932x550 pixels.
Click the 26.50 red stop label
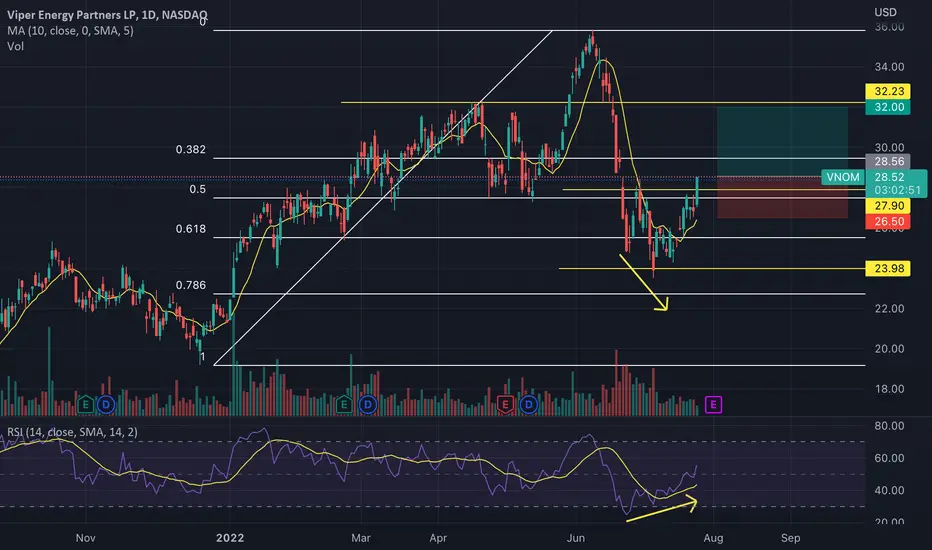click(889, 221)
